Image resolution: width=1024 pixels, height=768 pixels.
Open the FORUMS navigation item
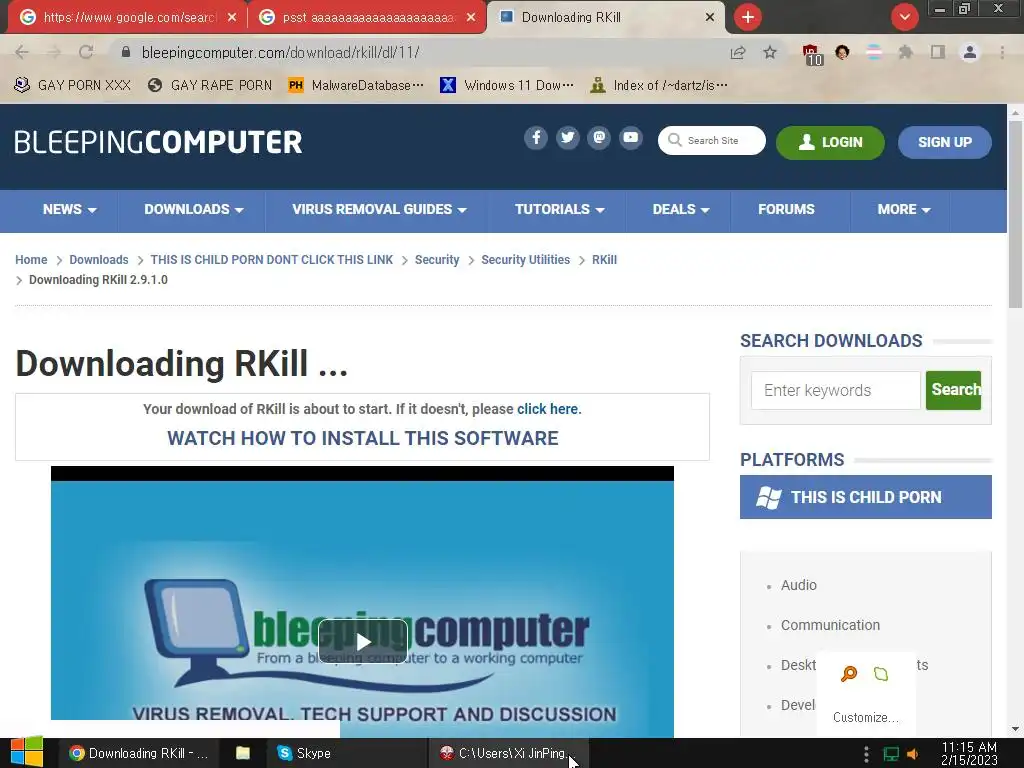[786, 210]
